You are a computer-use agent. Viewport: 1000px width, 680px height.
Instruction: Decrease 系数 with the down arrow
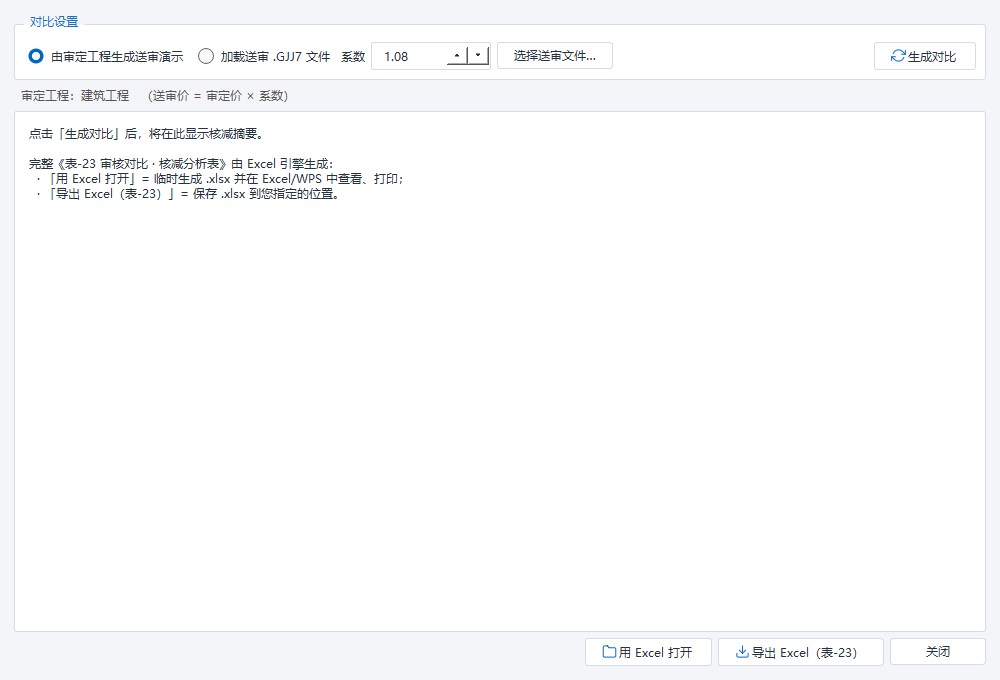[478, 56]
